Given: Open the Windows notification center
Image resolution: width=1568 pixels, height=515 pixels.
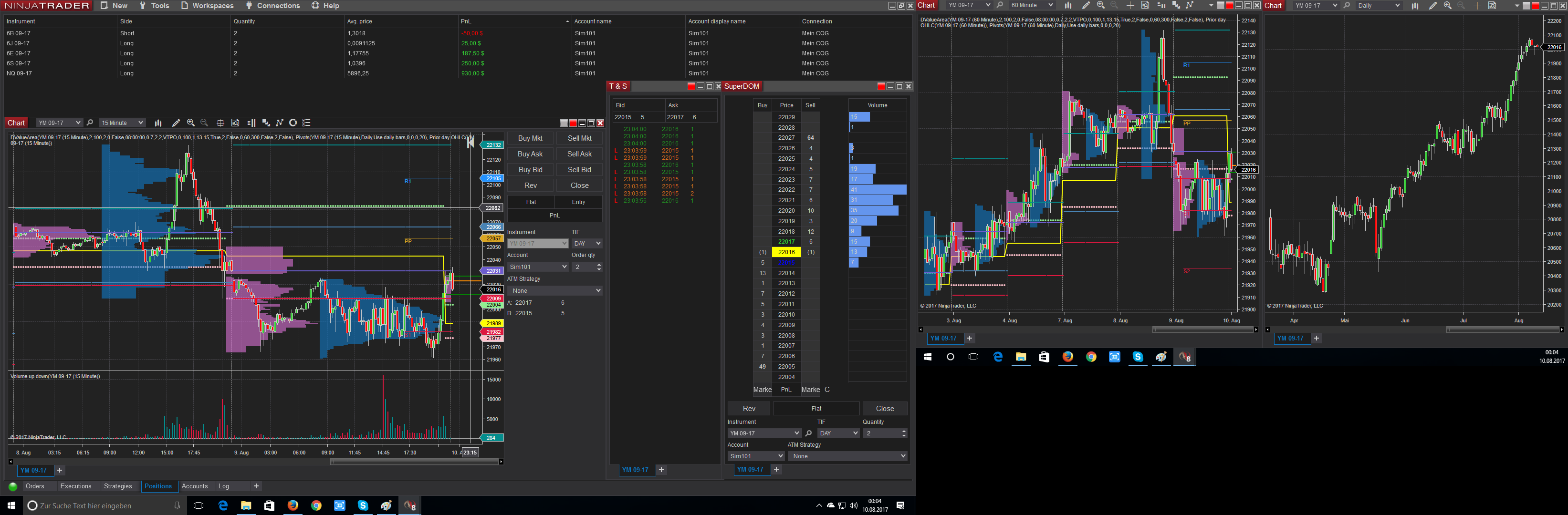Looking at the screenshot, I should tap(900, 506).
